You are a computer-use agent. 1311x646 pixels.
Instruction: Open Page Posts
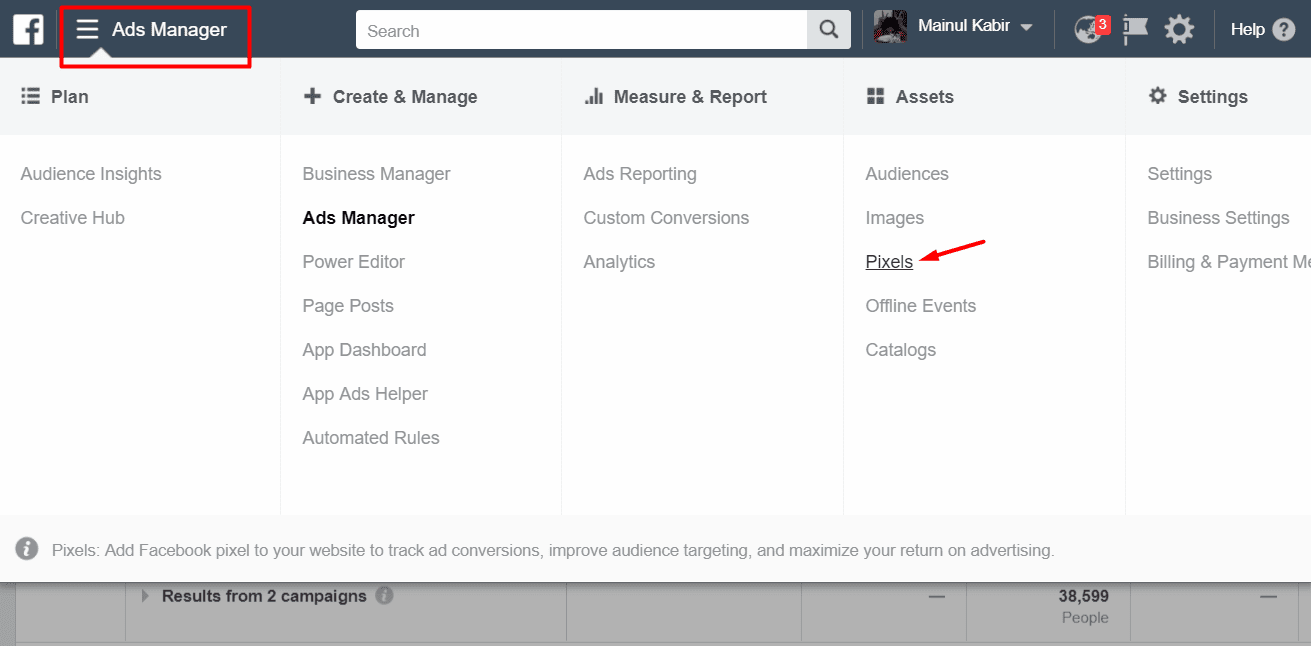348,306
